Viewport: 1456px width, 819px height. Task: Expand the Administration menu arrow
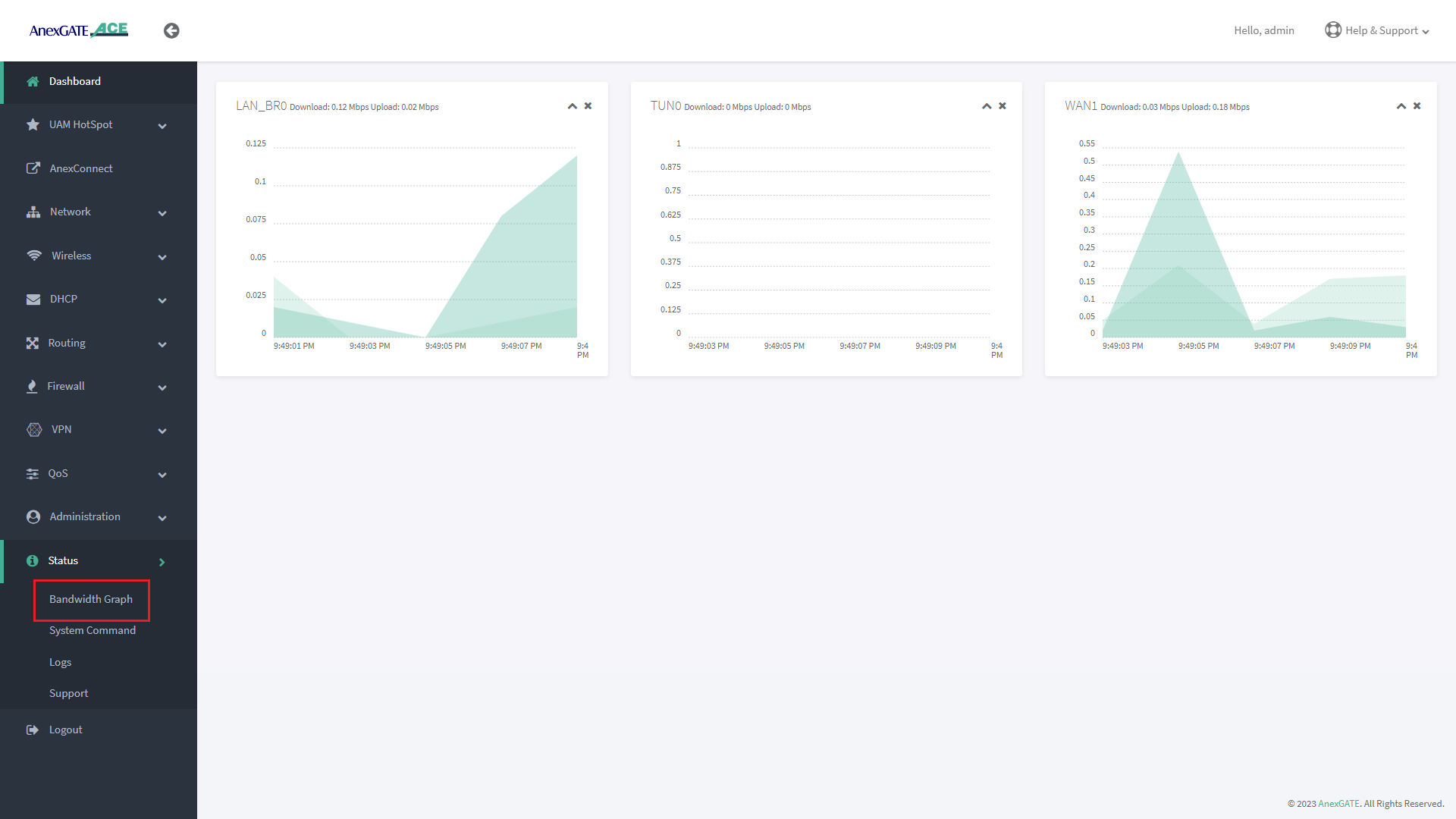[162, 518]
